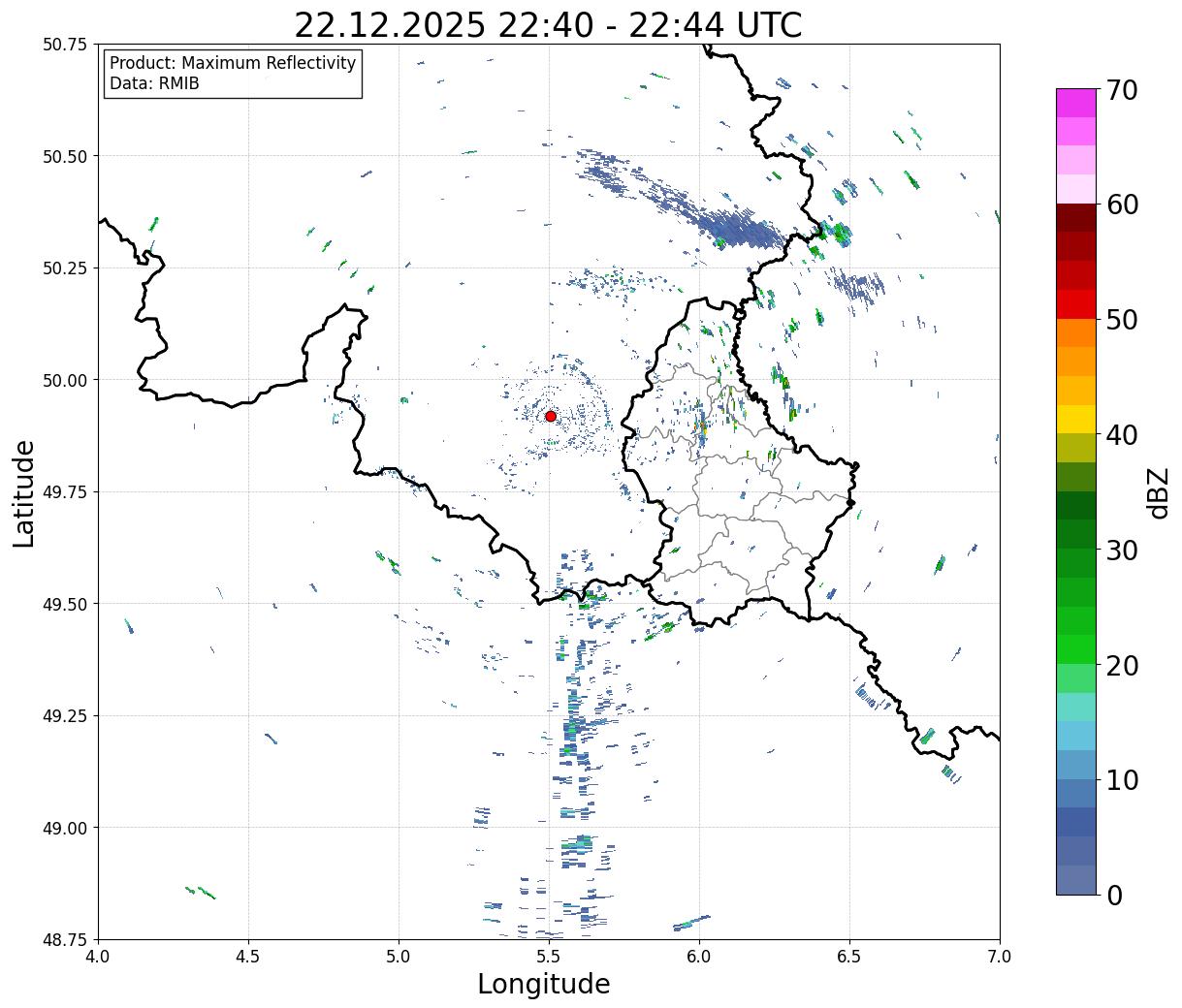Click the plot title with date and UTC time
Screen dimensions: 1182x1008
pyautogui.click(x=548, y=25)
